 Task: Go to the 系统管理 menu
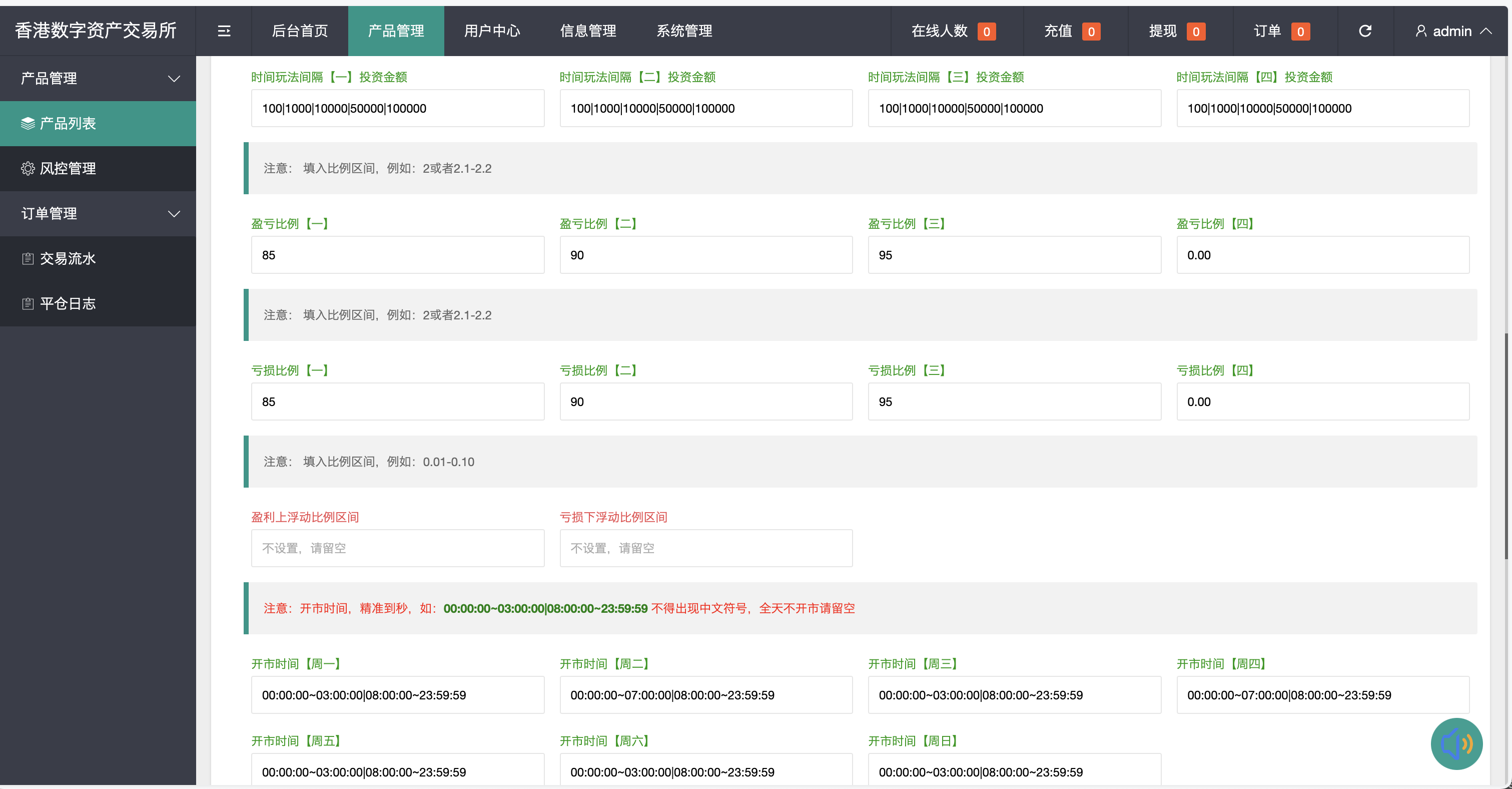pyautogui.click(x=684, y=31)
